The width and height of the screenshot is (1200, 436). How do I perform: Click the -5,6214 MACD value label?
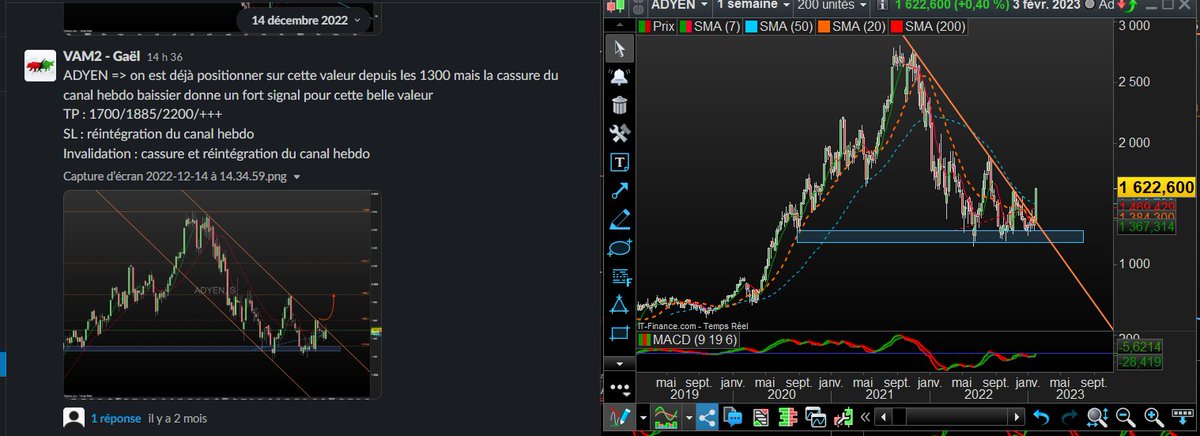tap(1141, 345)
